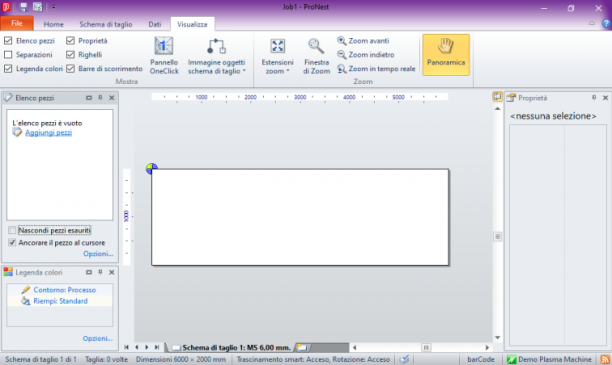The width and height of the screenshot is (612, 365).
Task: Open quick access toolbar customize dropdown
Action: coord(53,7)
